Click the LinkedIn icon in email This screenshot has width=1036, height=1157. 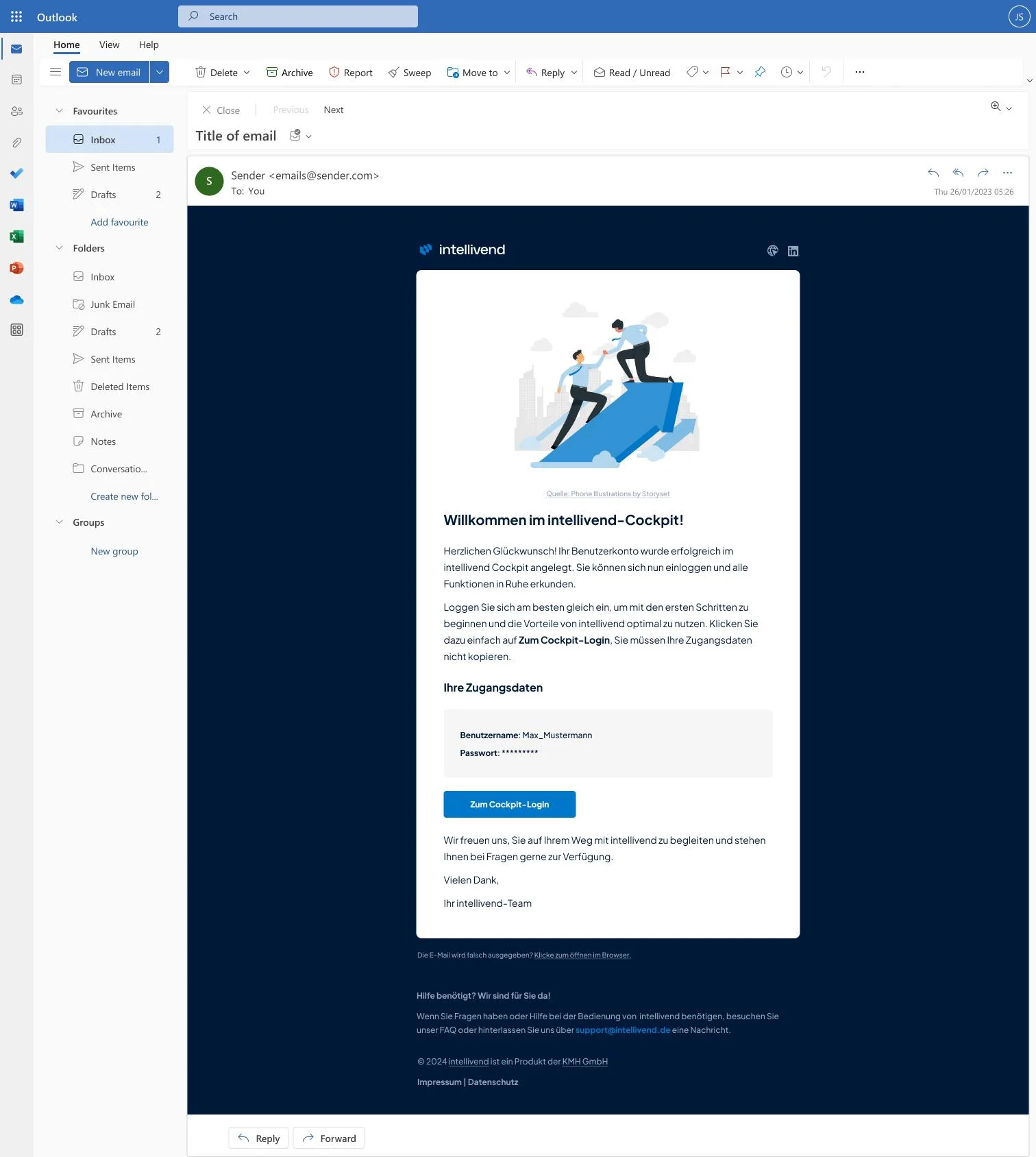coord(793,251)
